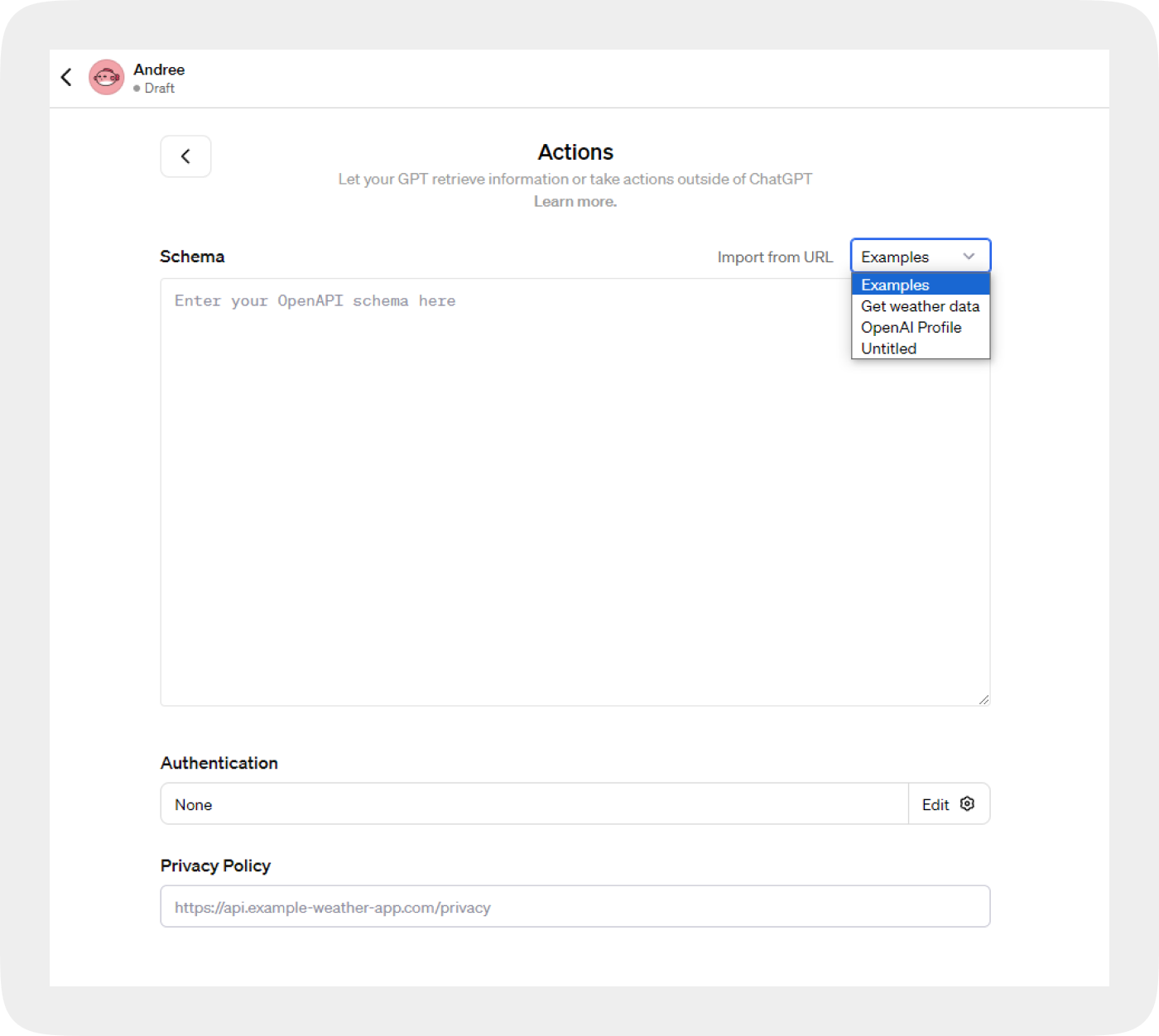
Task: Click the textarea resize handle at bottom-right corner
Action: [984, 699]
